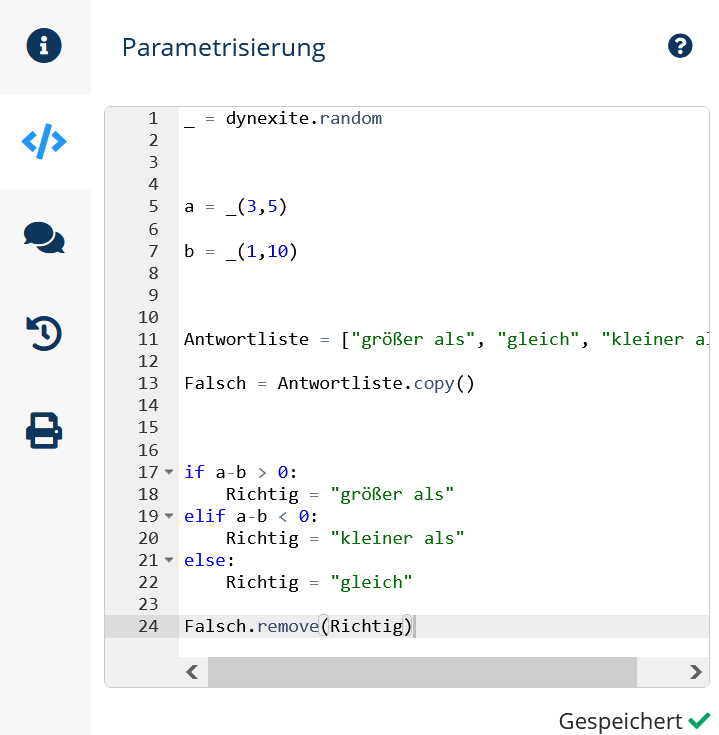
Task: Click 'Falsch.remove(Richtig)' on line 24
Action: tap(298, 626)
